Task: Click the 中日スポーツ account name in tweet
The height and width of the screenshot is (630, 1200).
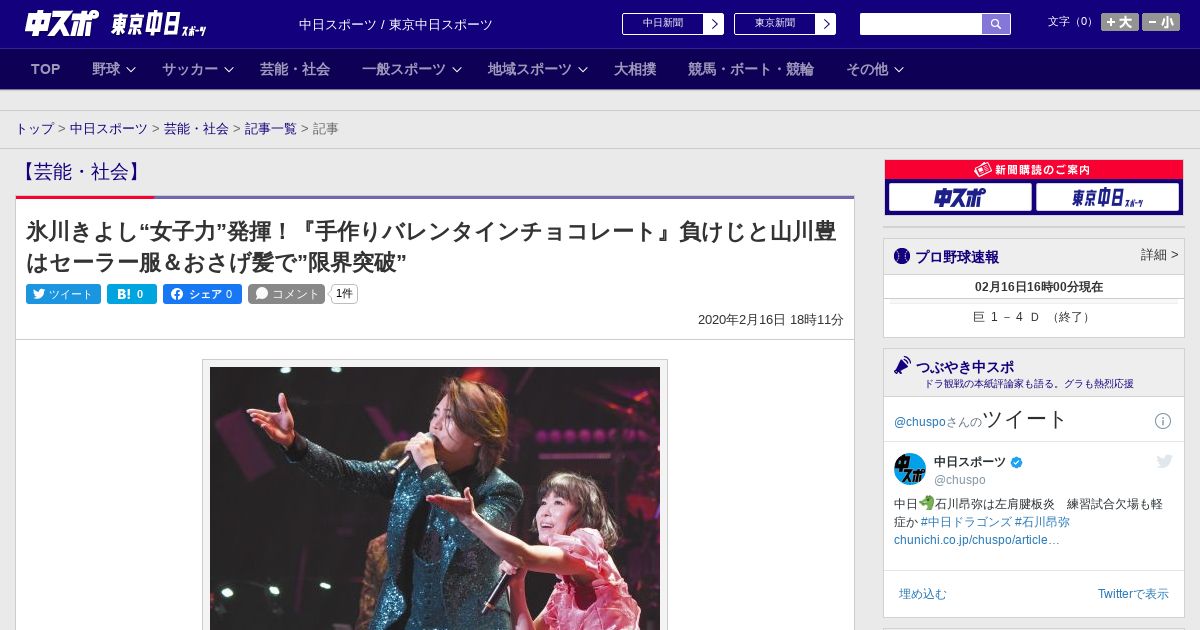Action: click(970, 462)
